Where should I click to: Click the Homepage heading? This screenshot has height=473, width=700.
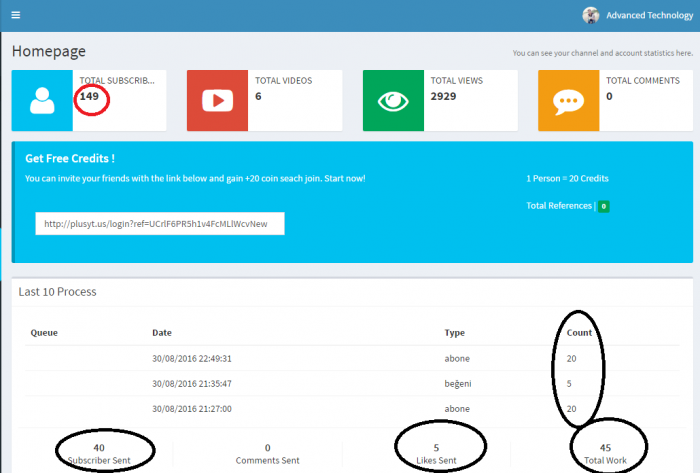[49, 51]
